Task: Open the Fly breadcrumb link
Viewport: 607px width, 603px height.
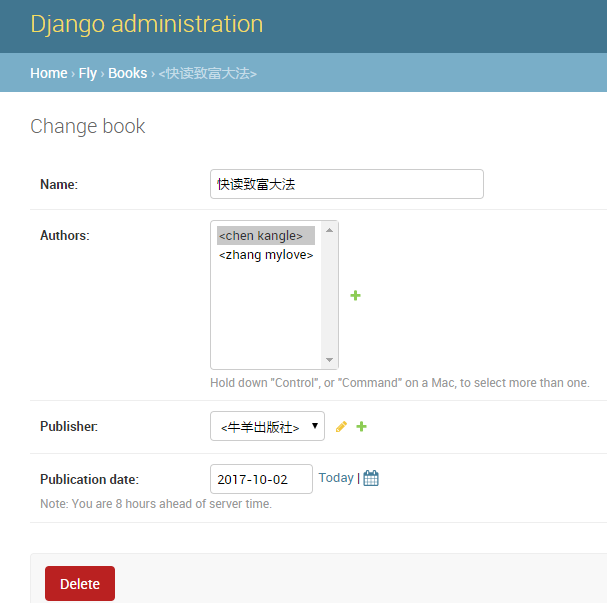Action: [x=87, y=73]
